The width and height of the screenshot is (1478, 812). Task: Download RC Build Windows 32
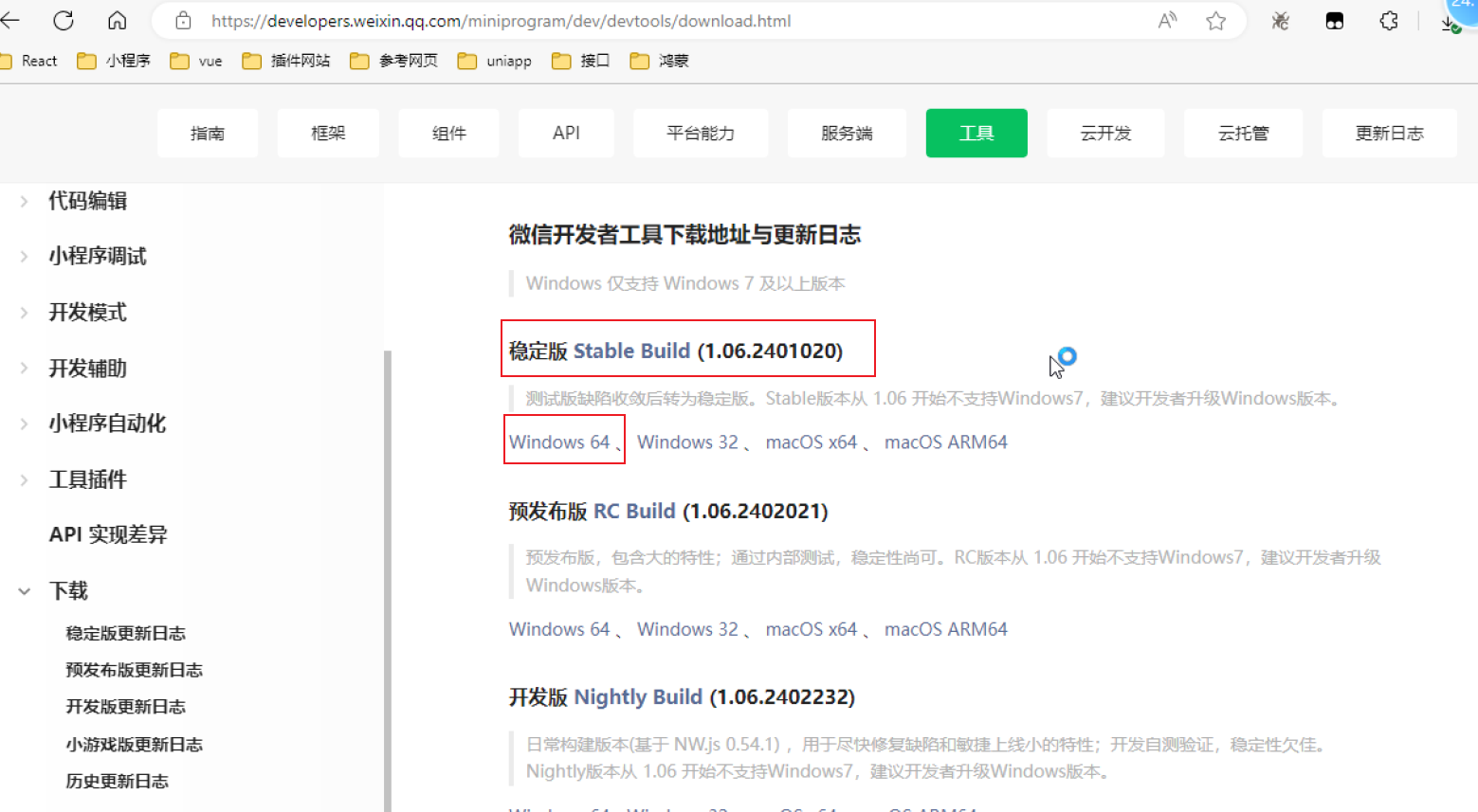click(687, 629)
